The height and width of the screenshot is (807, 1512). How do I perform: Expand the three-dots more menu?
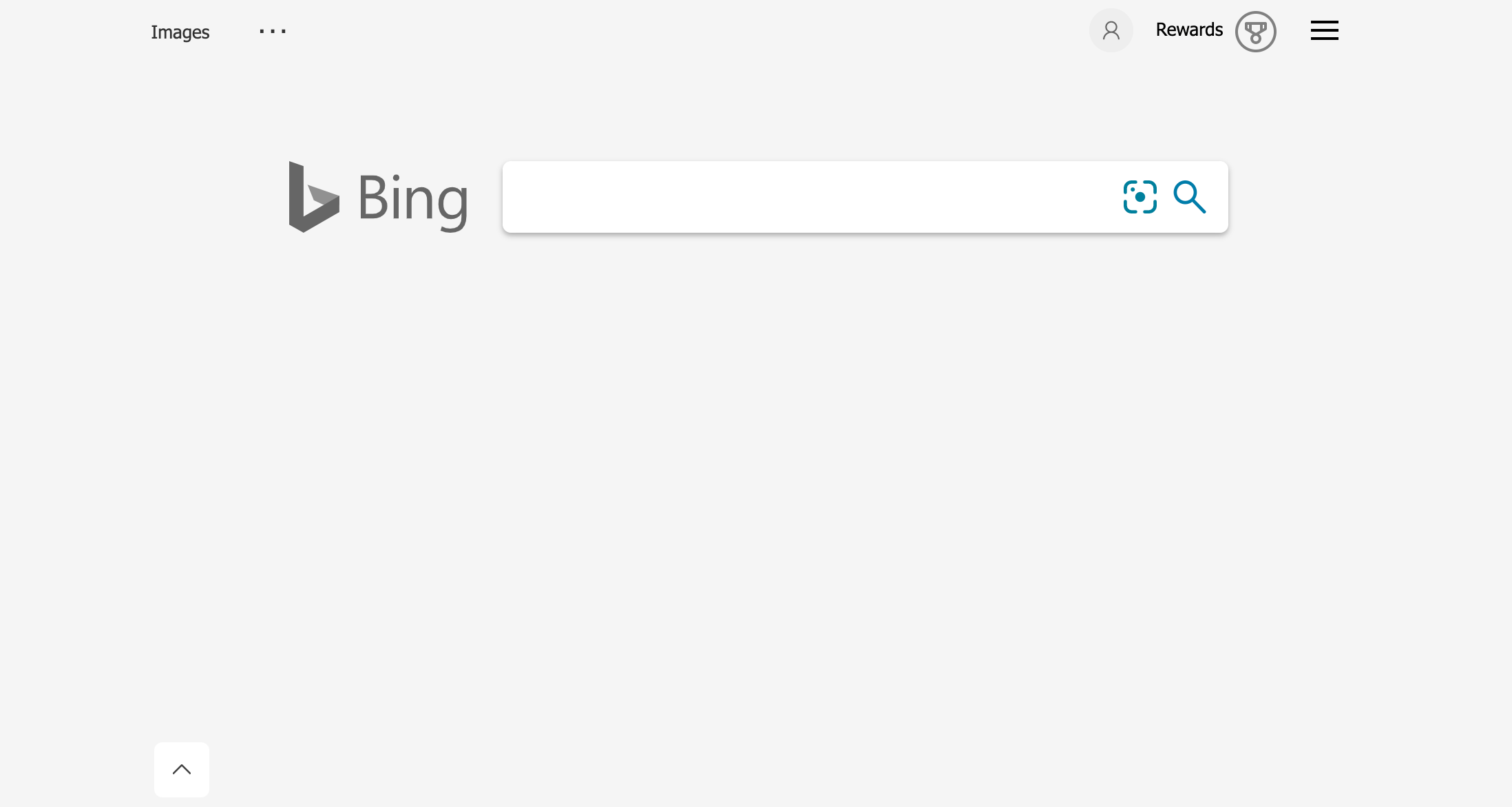click(273, 32)
